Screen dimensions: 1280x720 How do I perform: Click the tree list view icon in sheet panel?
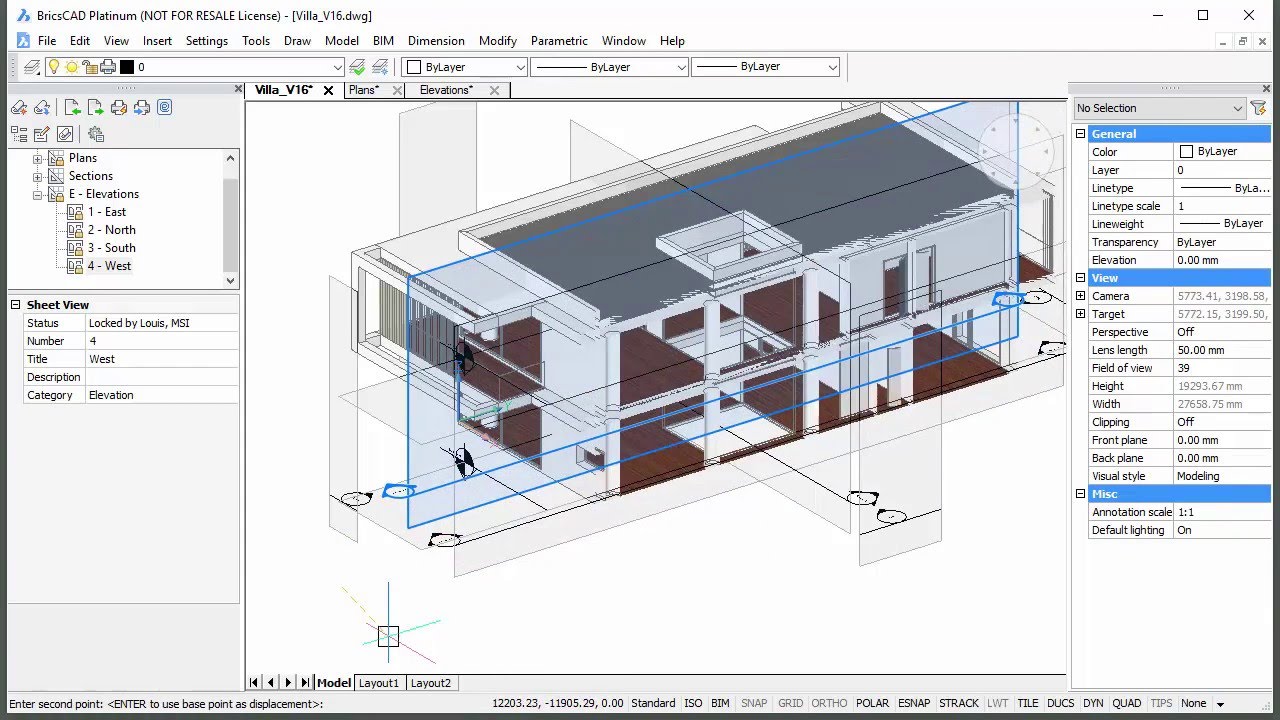tap(19, 134)
